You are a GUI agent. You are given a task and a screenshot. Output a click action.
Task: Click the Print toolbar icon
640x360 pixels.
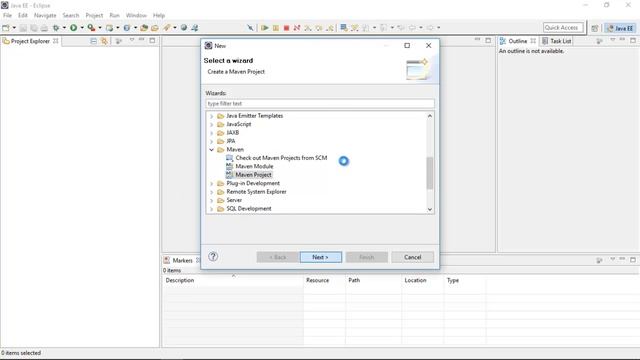[x=44, y=28]
